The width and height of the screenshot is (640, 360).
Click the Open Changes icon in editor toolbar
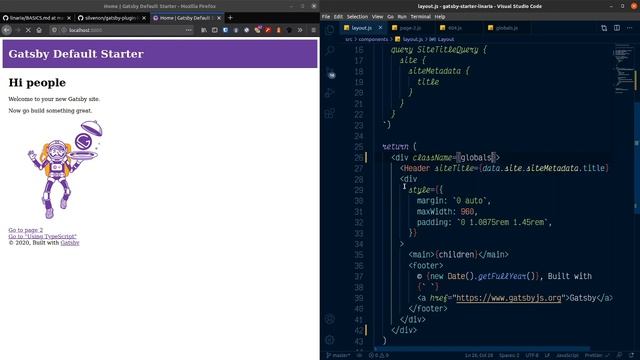[x=604, y=28]
